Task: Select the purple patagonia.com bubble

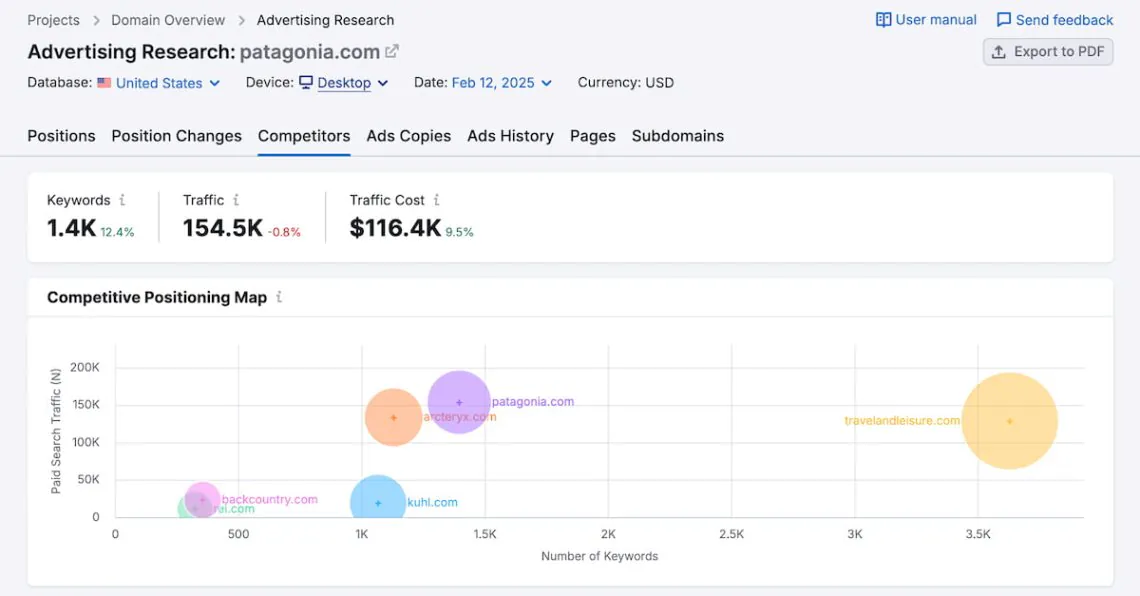Action: (x=459, y=402)
